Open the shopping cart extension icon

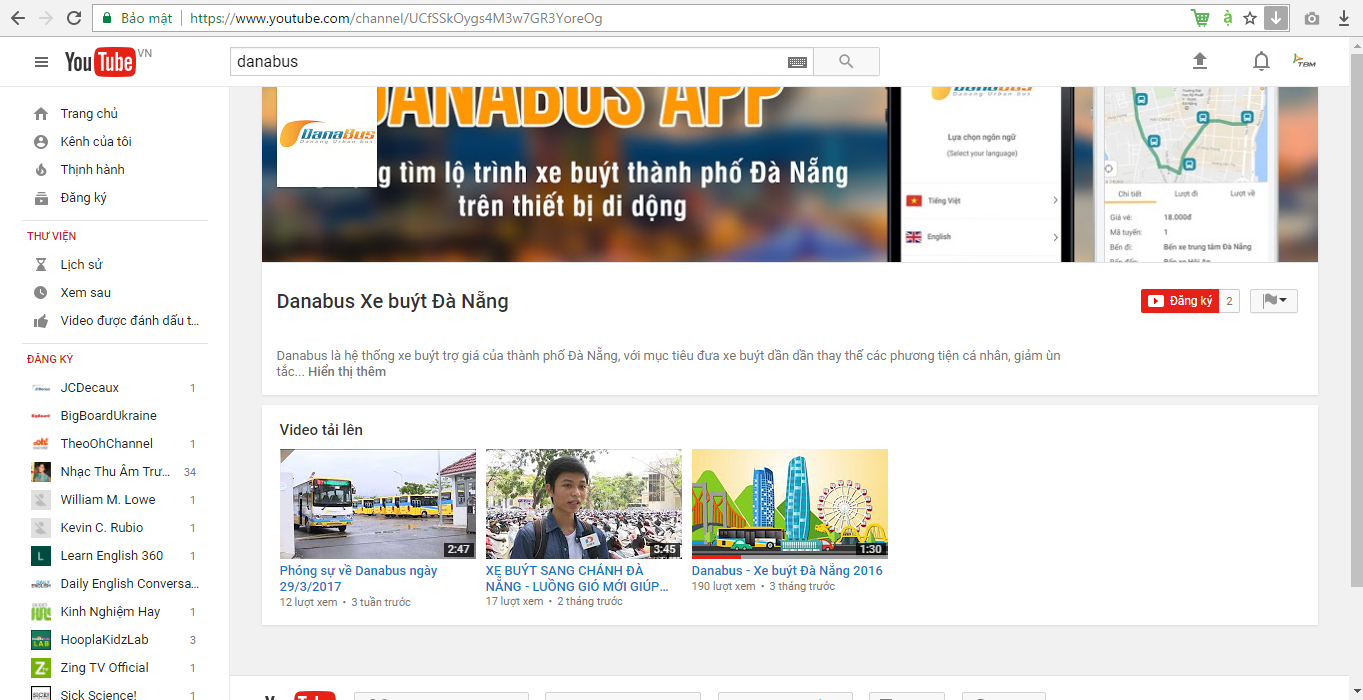tap(1200, 18)
